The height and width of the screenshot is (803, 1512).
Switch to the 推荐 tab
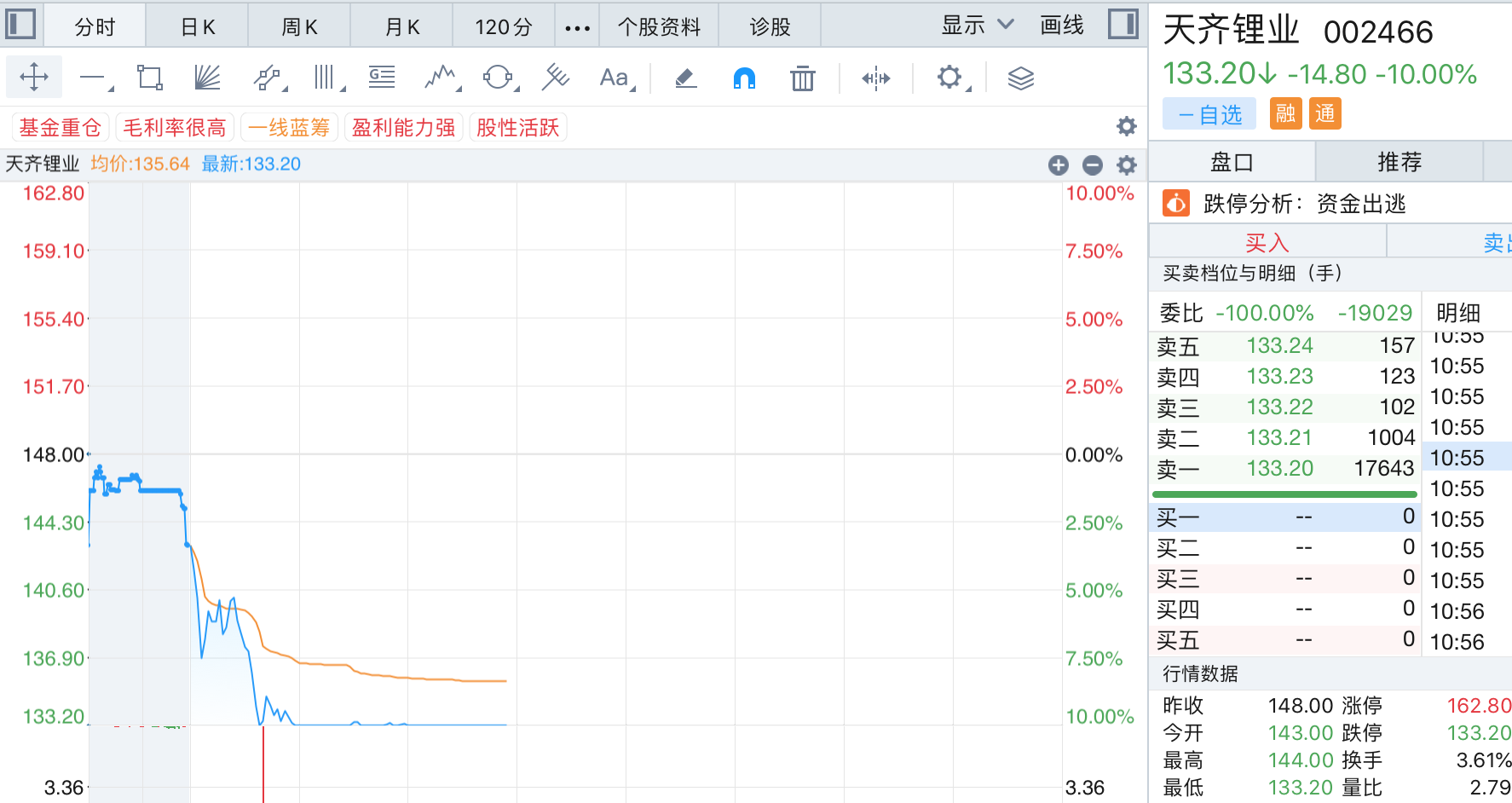[1399, 162]
